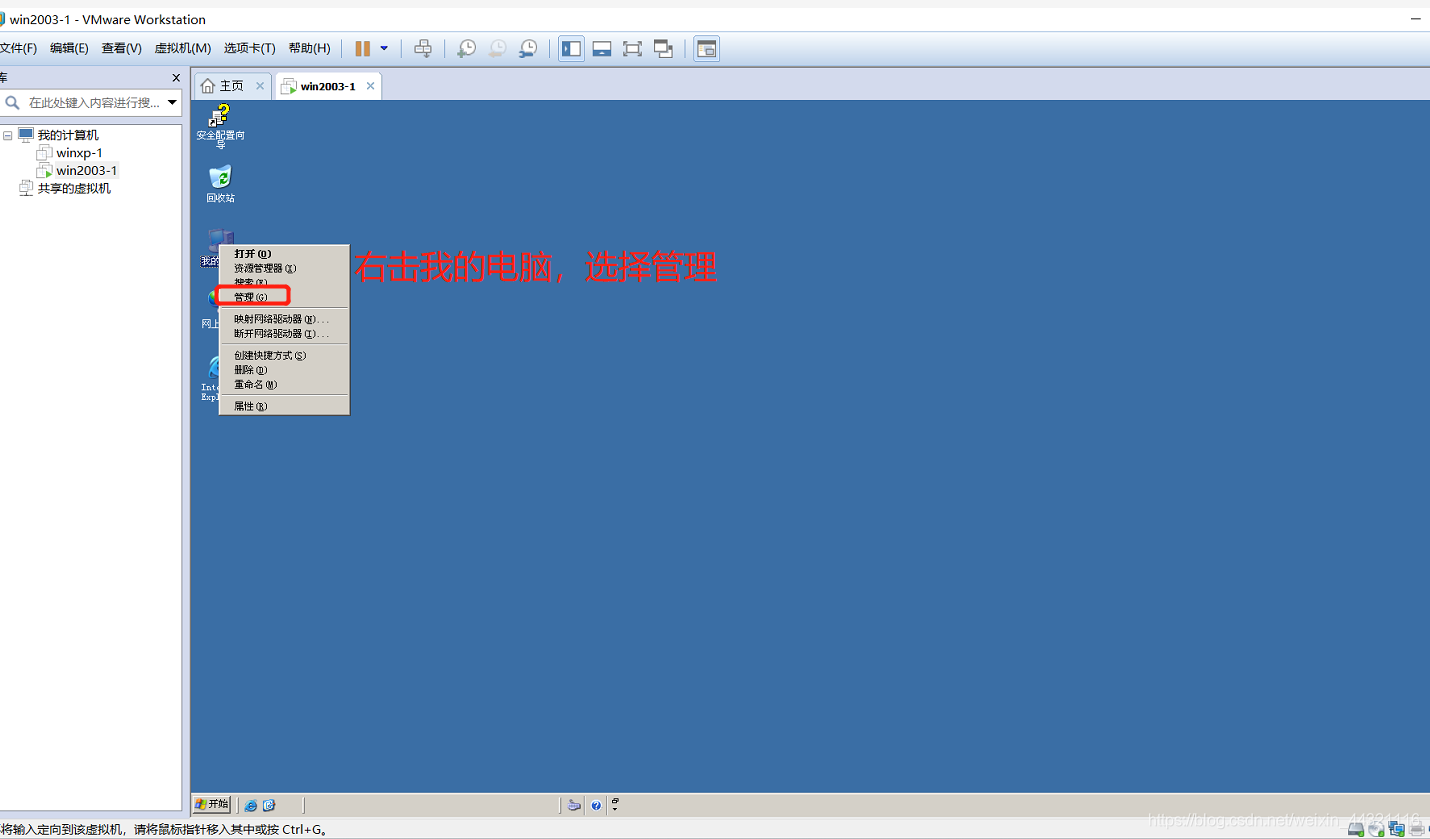Screen dimensions: 1430x839
Task: Choose 打开(O) from the context menu
Action: [x=284, y=254]
